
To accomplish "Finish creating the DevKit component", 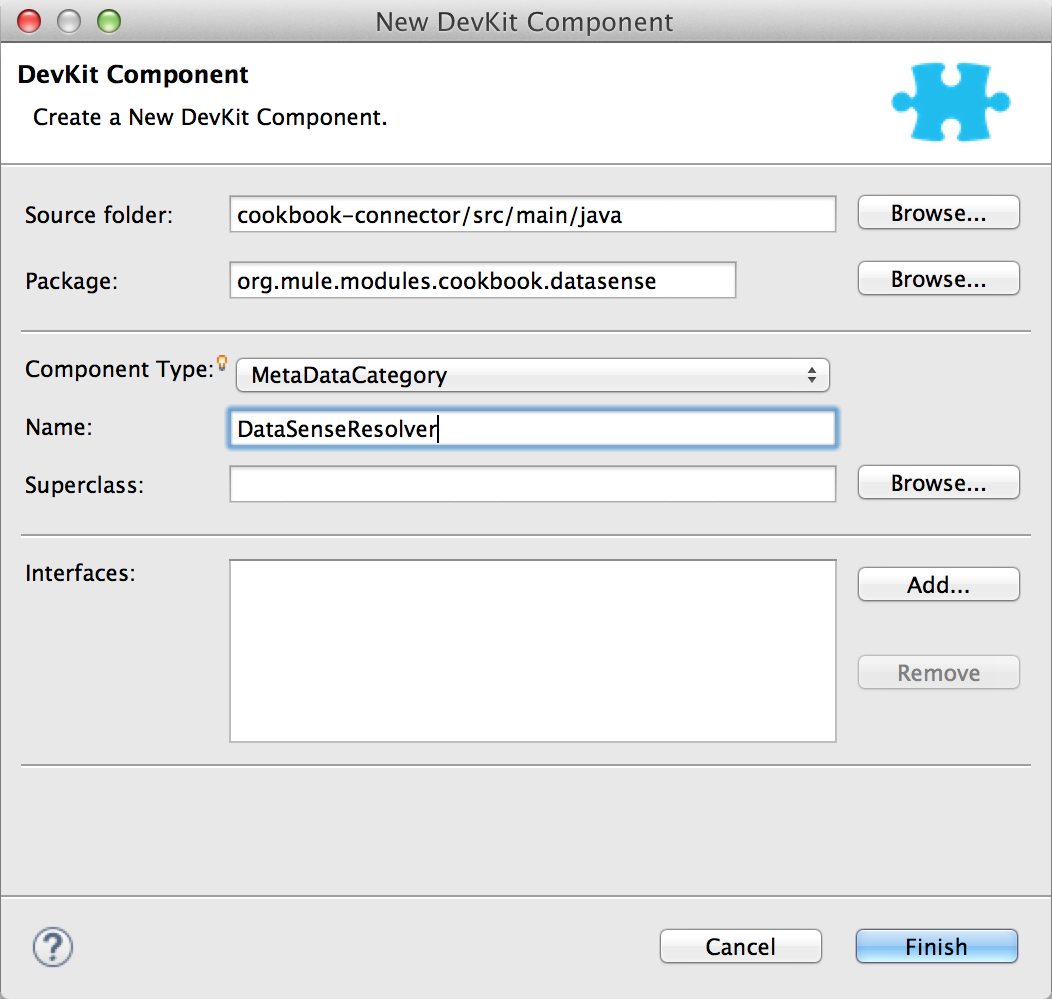I will point(935,946).
